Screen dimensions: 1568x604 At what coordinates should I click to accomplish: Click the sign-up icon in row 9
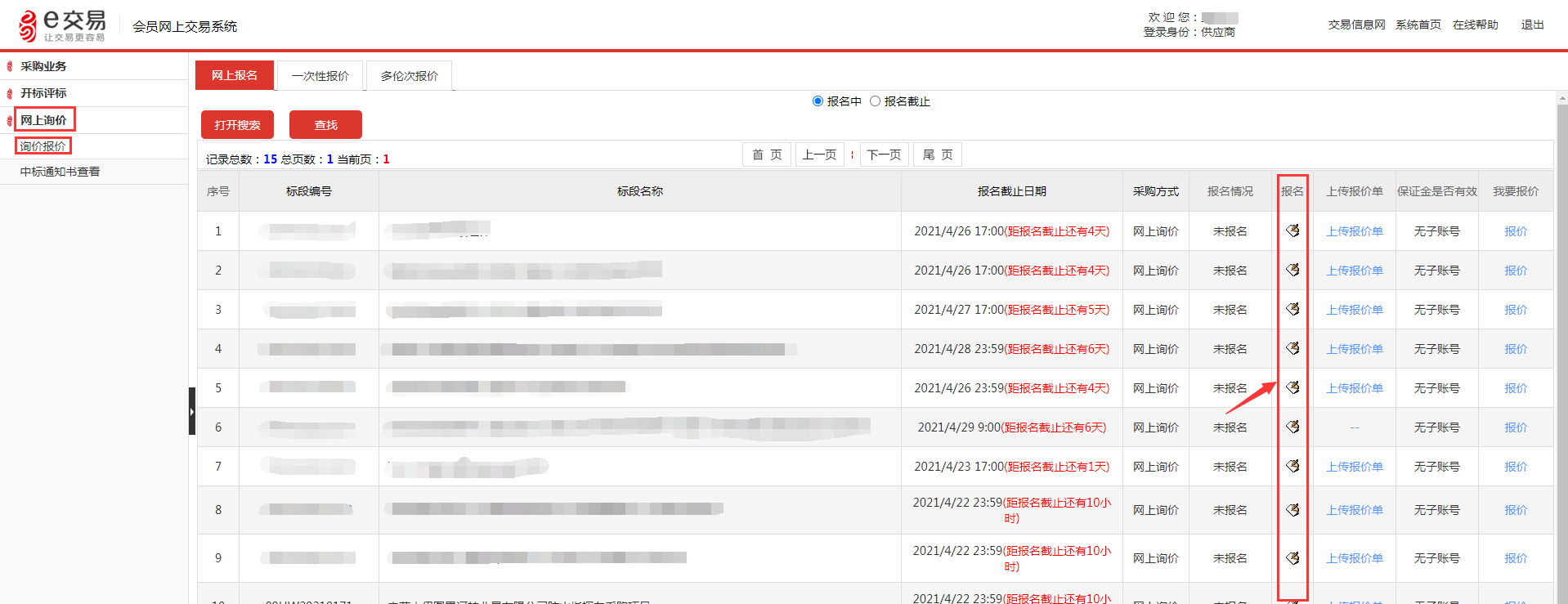coord(1292,558)
